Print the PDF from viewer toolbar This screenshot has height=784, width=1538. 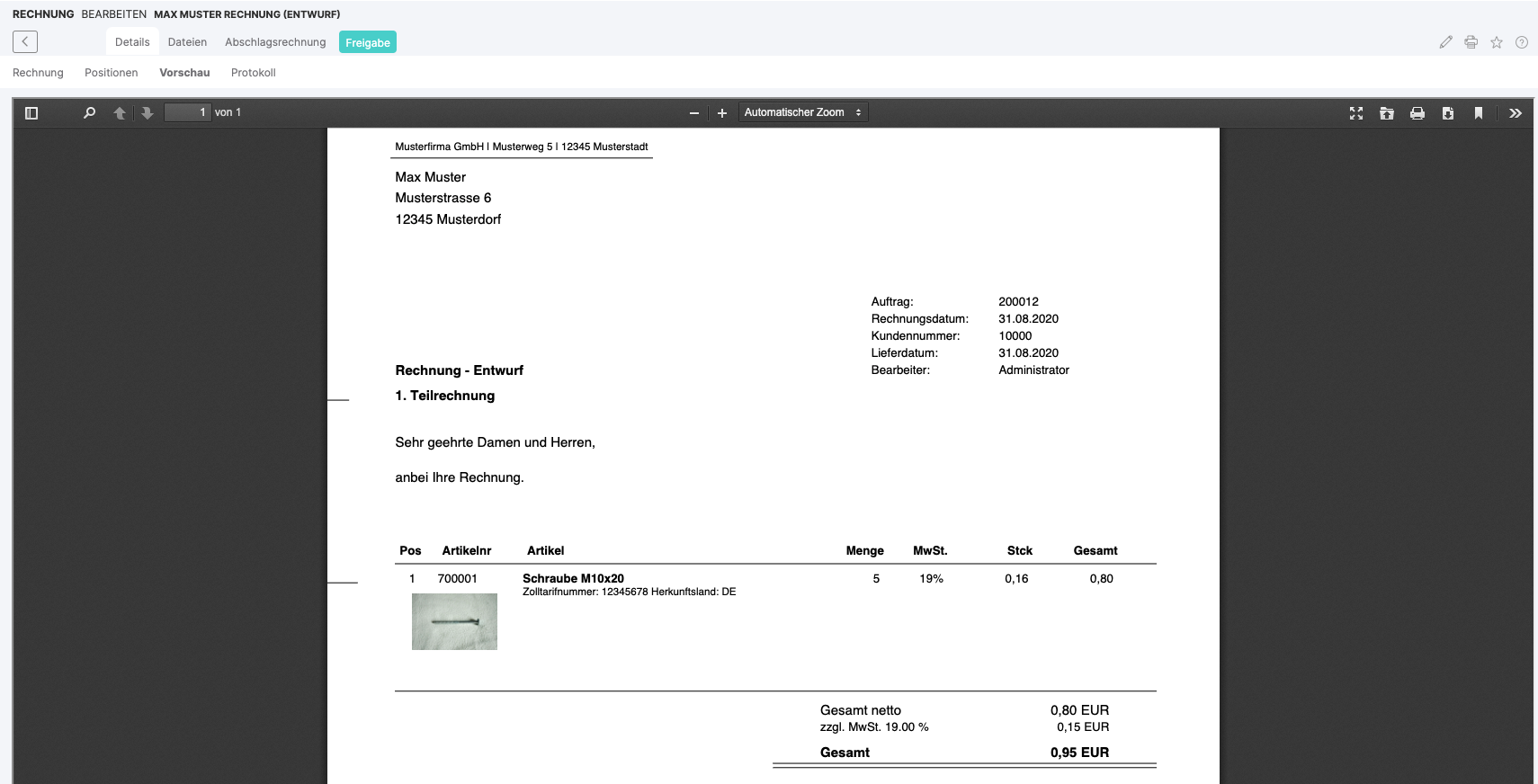[1417, 113]
